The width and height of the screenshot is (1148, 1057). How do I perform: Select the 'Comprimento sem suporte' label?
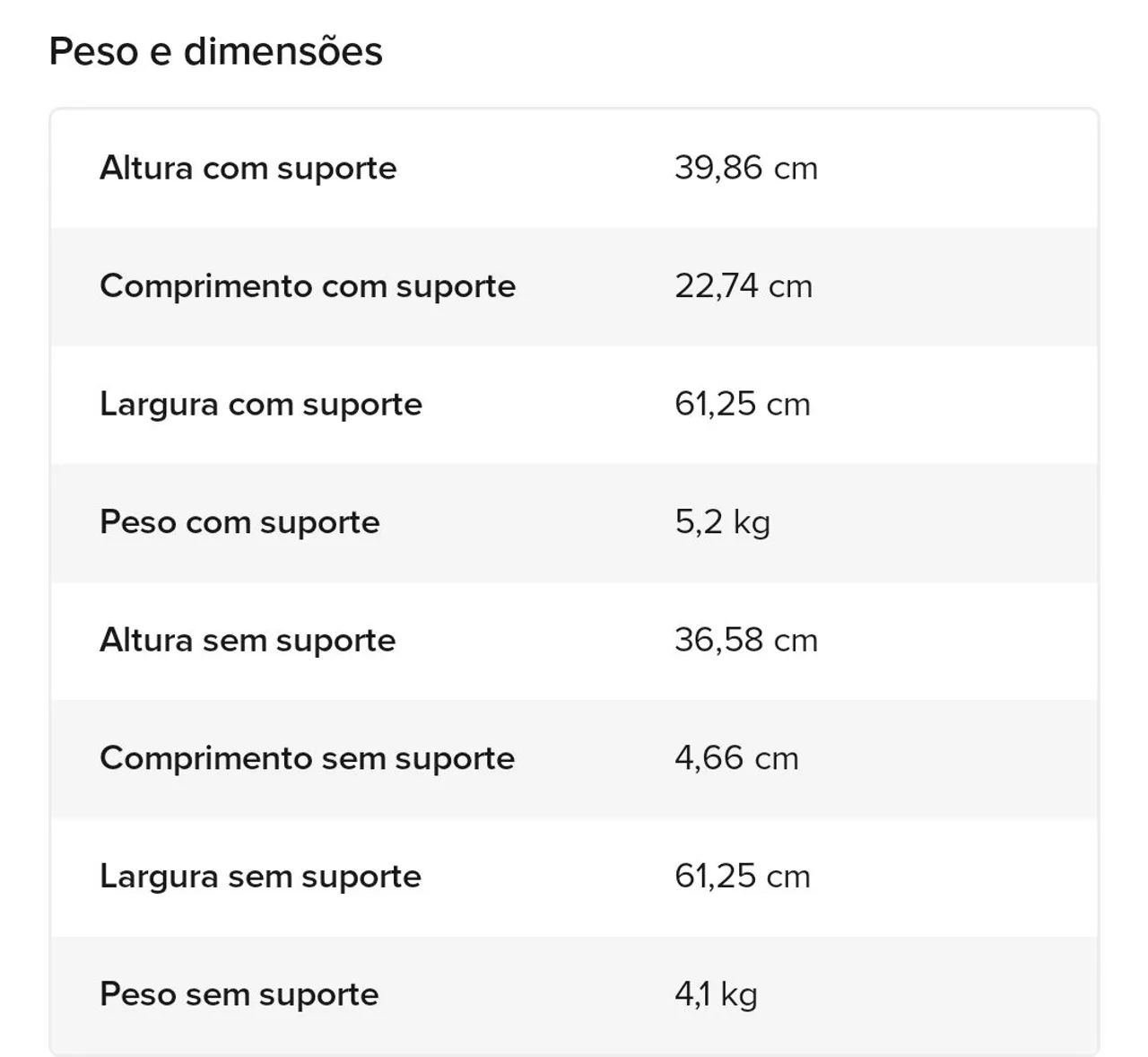[307, 758]
